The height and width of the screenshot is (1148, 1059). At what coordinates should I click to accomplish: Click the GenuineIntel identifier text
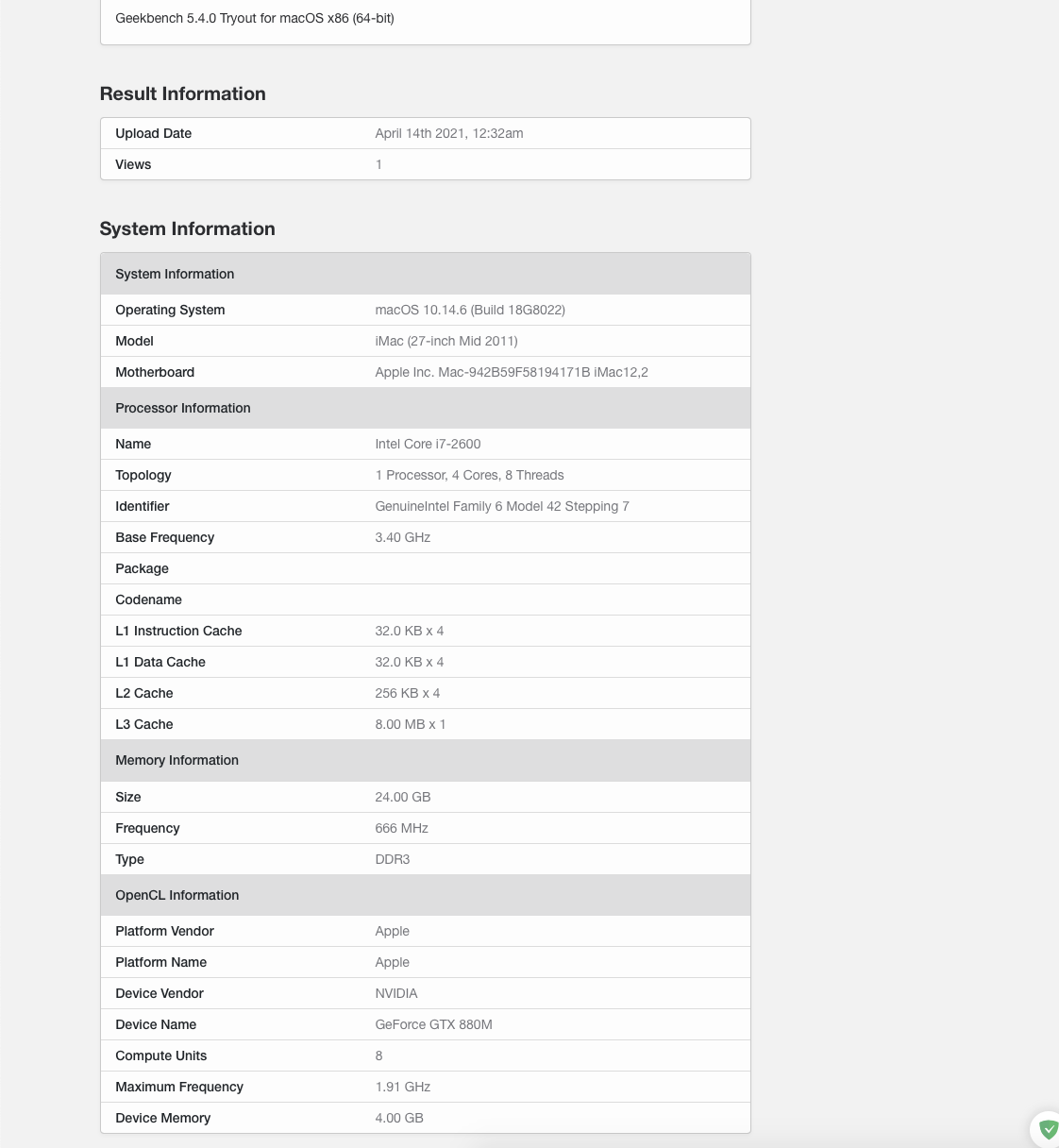(501, 506)
